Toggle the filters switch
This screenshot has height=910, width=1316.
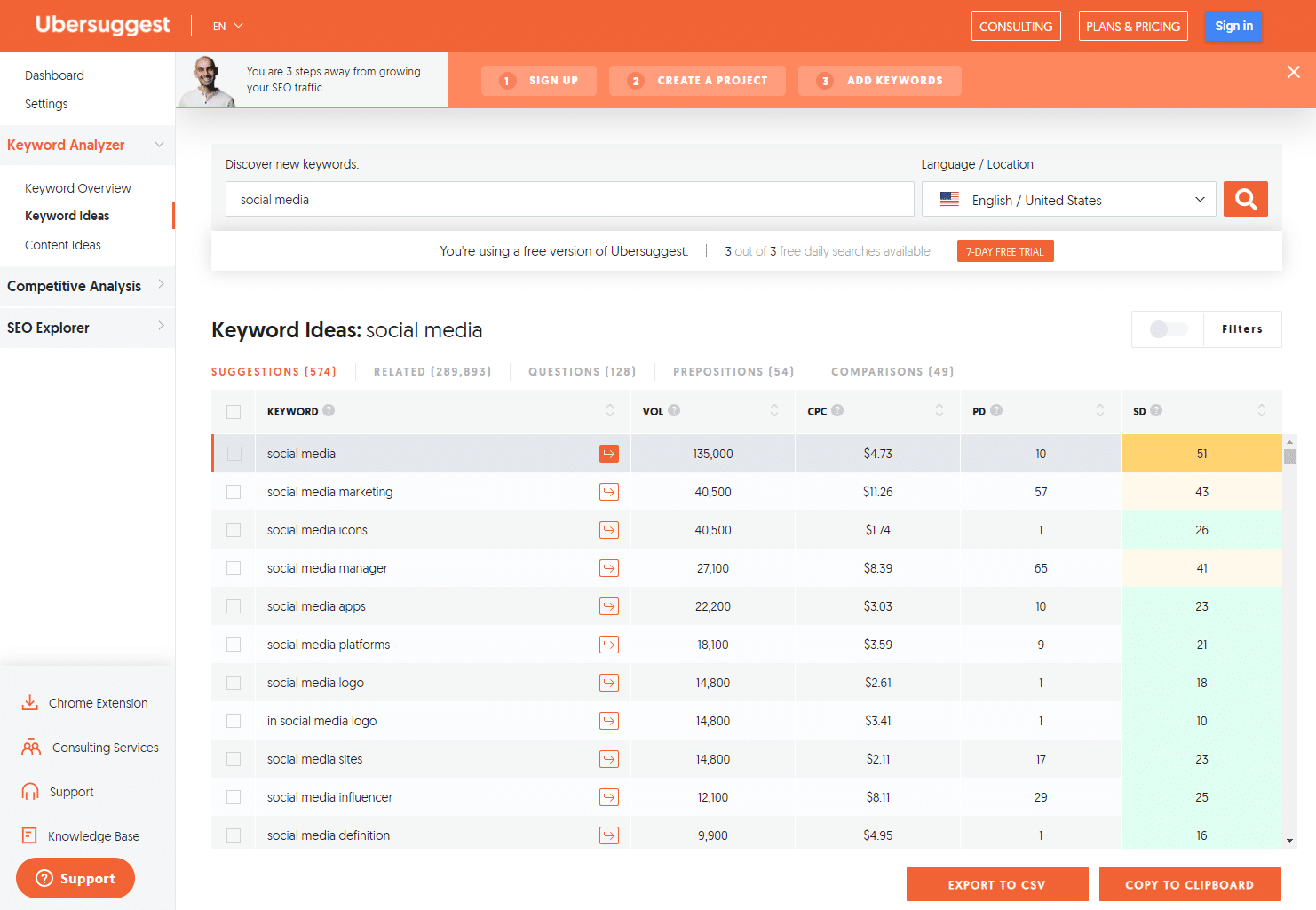tap(1168, 329)
